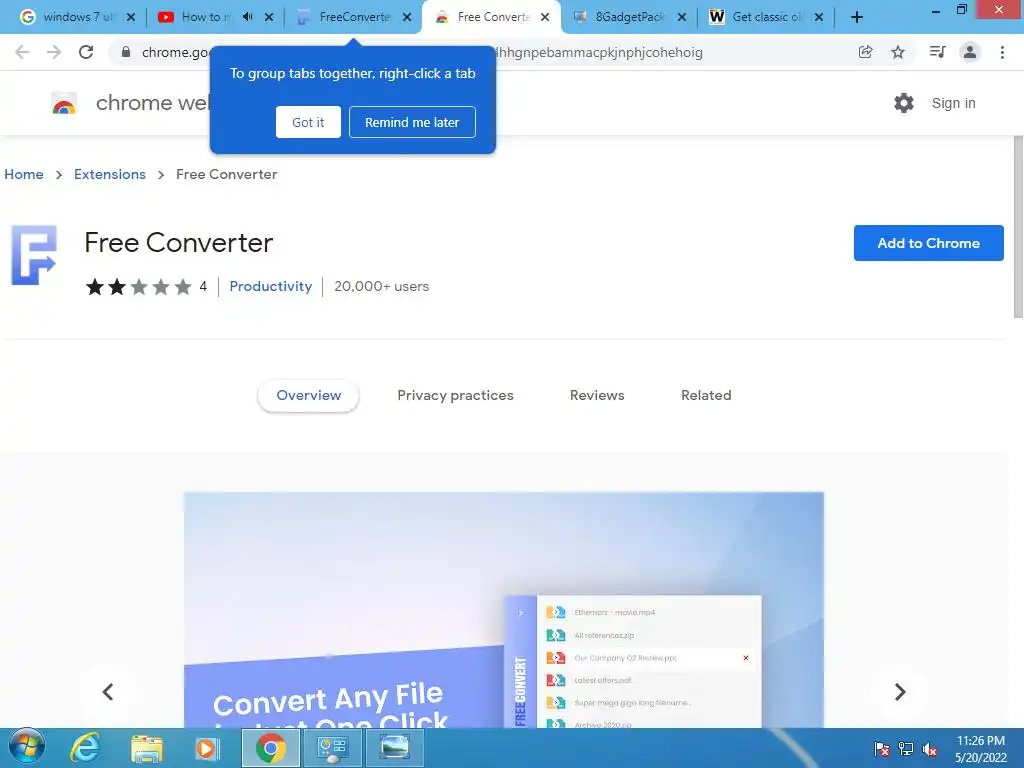The height and width of the screenshot is (768, 1024).
Task: Click Add to Chrome button
Action: click(x=928, y=243)
